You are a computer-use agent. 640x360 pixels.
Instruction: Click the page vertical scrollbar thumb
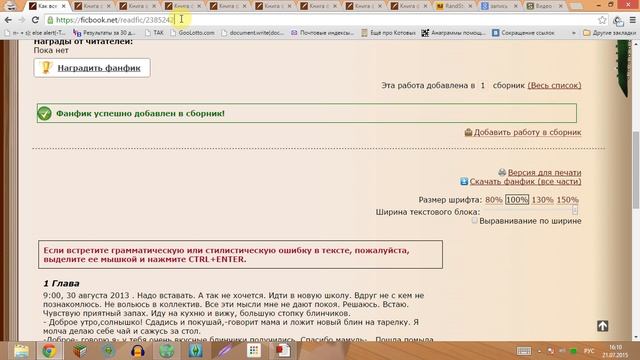point(636,169)
